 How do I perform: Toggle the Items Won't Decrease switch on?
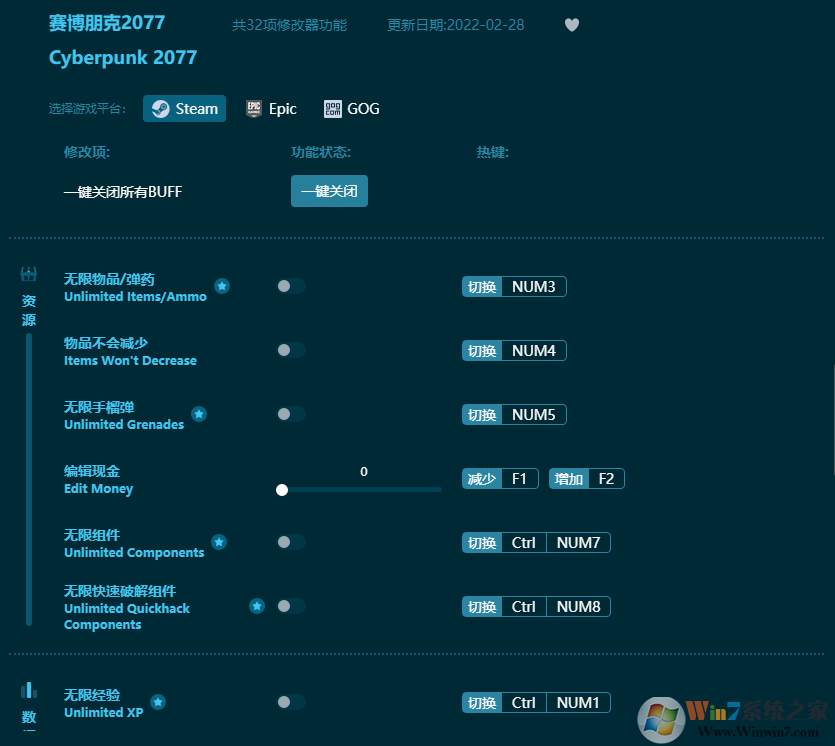[x=291, y=350]
